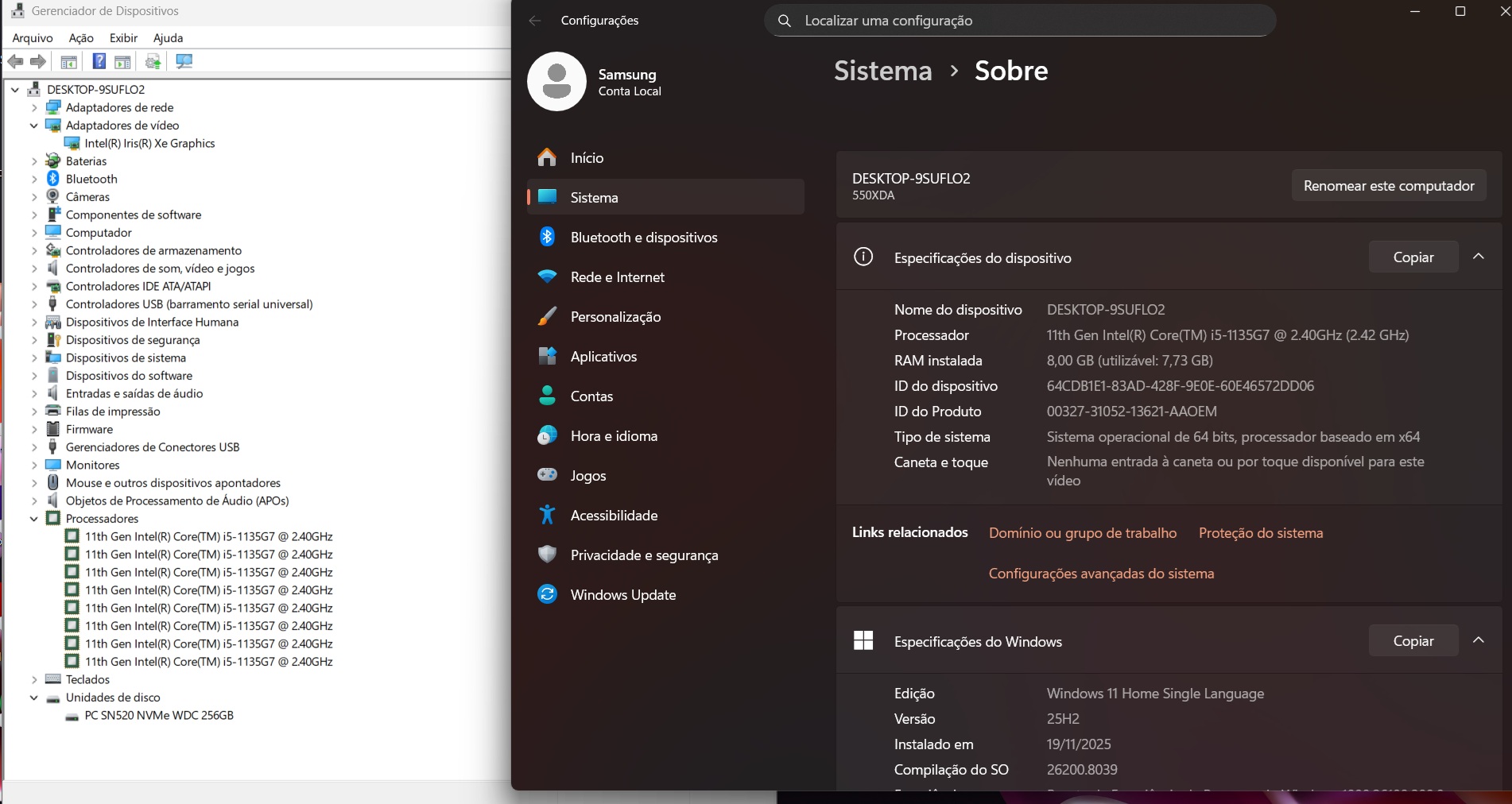Click Renomear este computador button
Viewport: 1512px width, 804px height.
pos(1389,185)
